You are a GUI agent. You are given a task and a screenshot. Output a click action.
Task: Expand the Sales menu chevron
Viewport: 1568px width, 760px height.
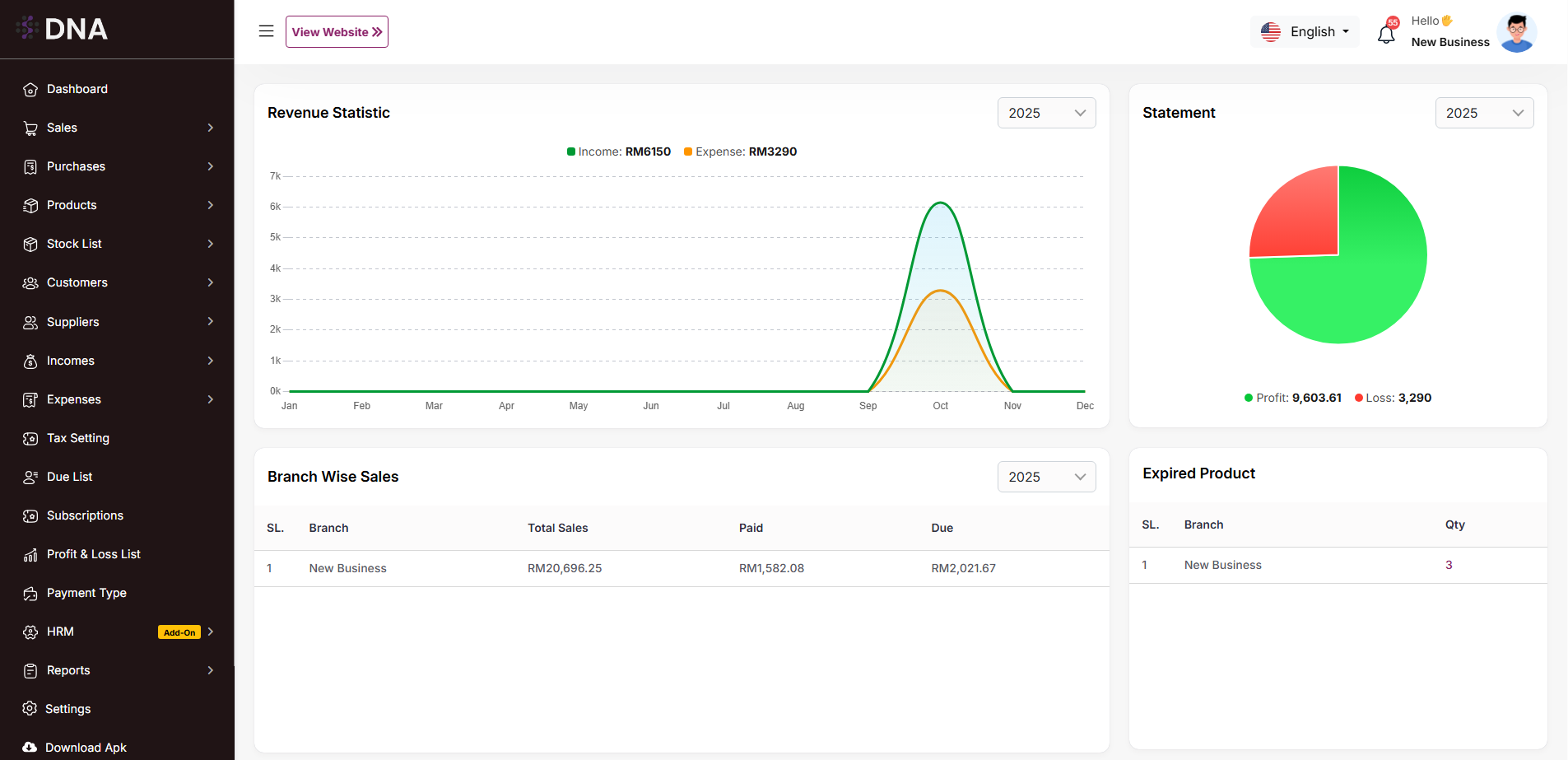[211, 128]
